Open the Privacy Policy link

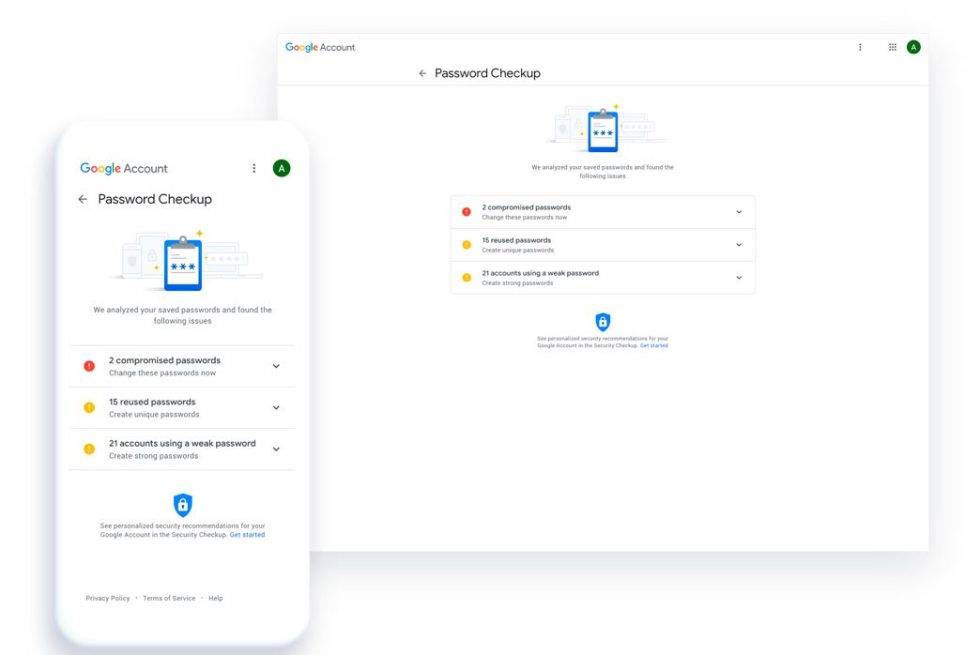click(x=107, y=597)
